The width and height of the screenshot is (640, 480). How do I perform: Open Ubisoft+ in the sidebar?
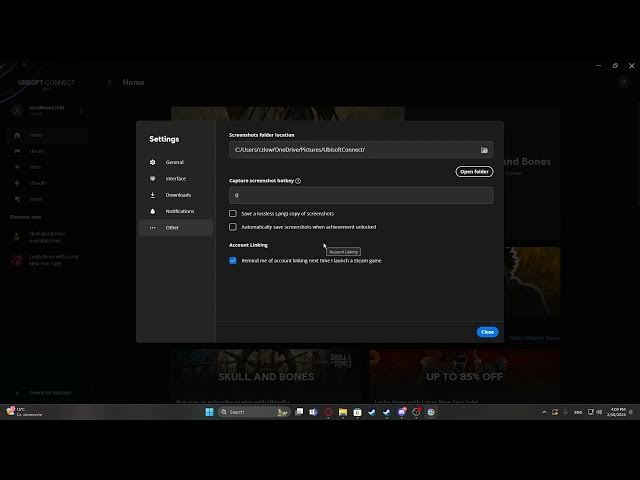(x=48, y=183)
